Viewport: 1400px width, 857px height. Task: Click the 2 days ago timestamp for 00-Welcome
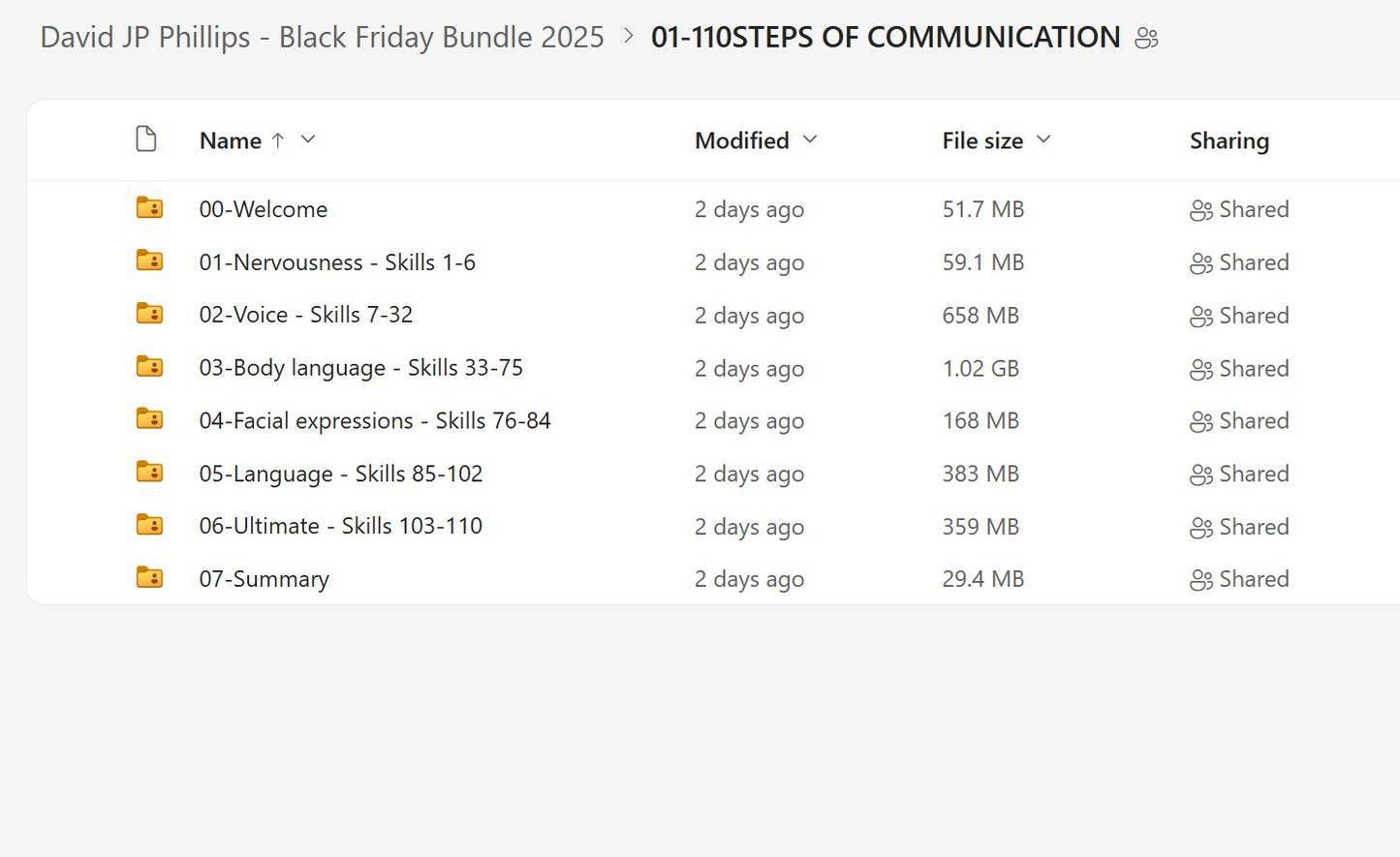point(749,209)
